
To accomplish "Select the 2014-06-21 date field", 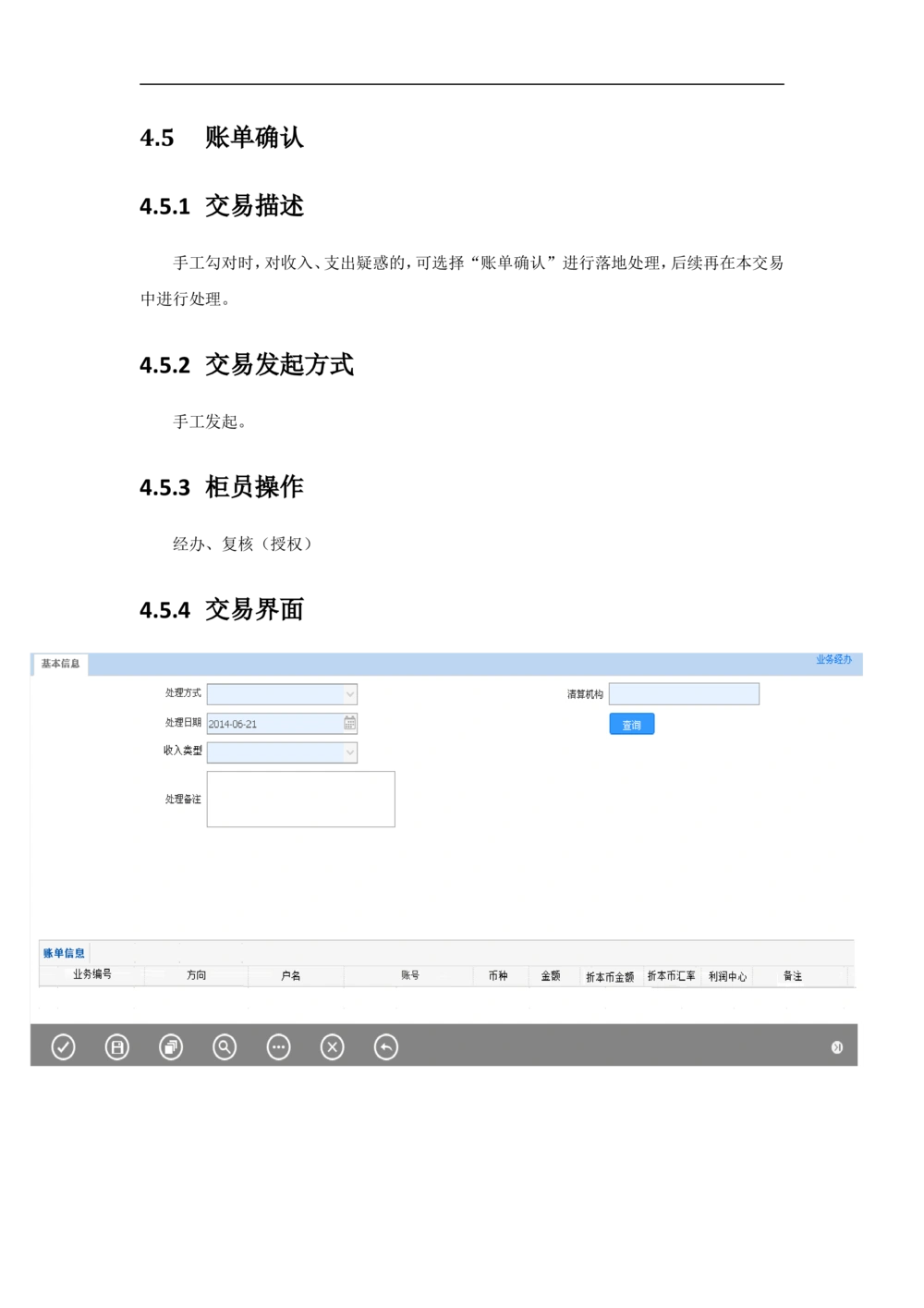I will pyautogui.click(x=268, y=724).
